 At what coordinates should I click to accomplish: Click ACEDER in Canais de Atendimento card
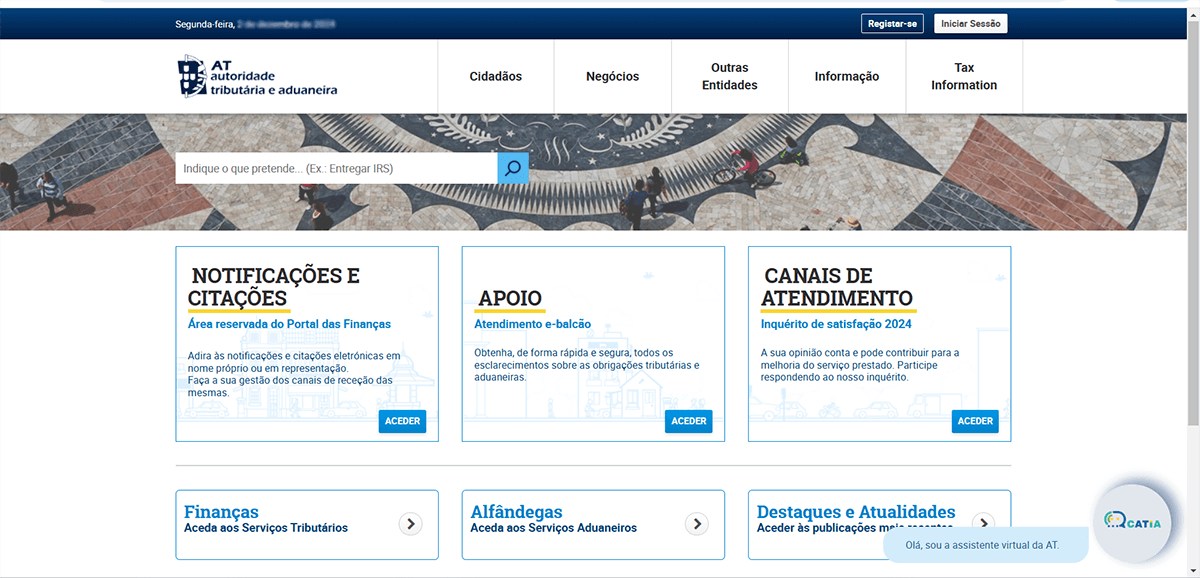(975, 421)
